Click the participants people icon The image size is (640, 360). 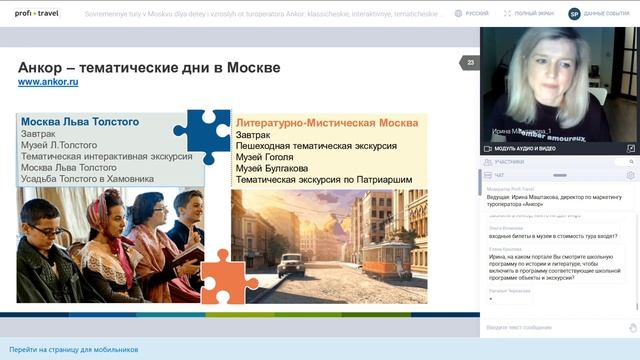[x=488, y=162]
